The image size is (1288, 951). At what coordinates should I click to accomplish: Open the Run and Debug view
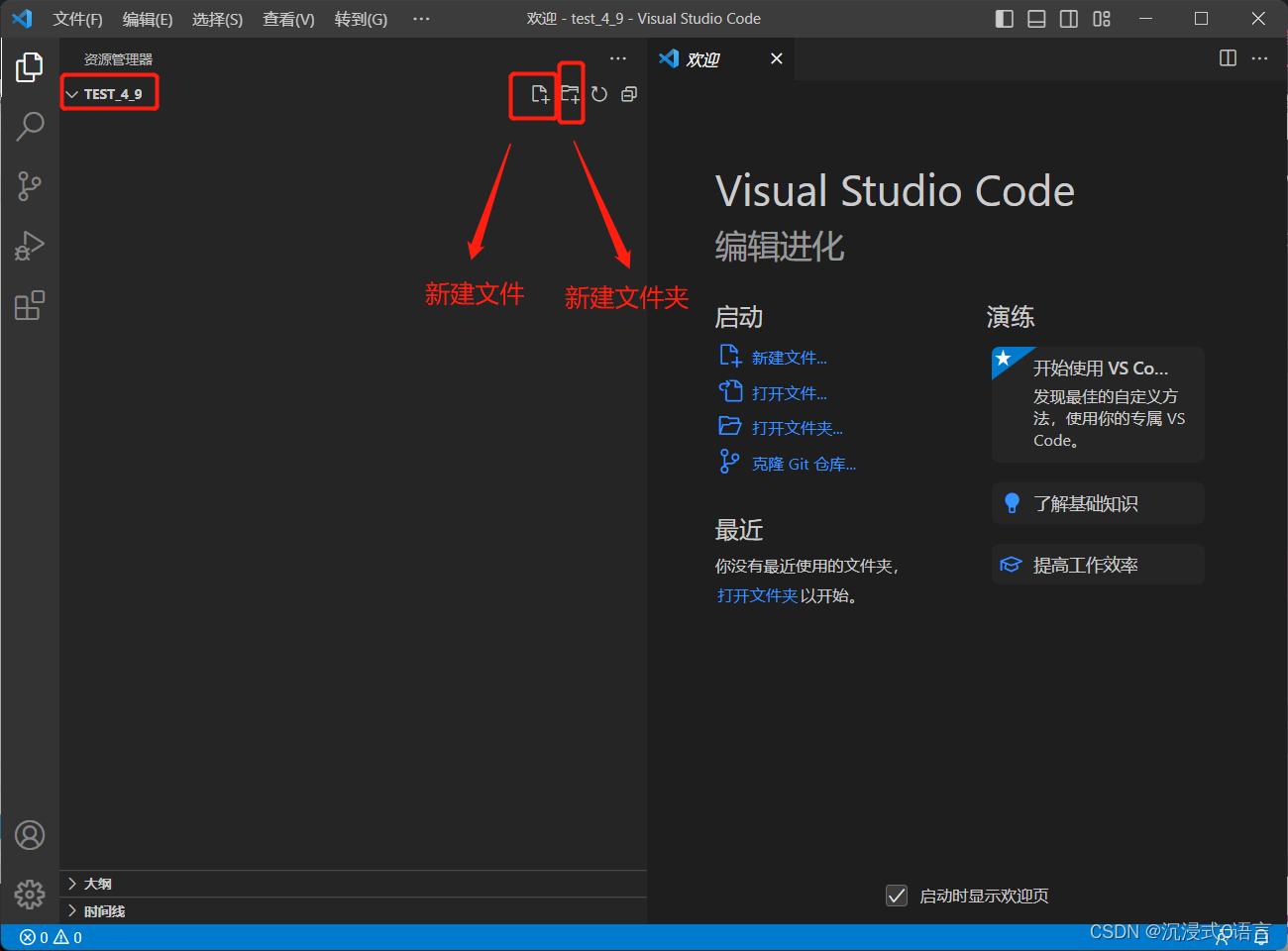click(x=30, y=246)
